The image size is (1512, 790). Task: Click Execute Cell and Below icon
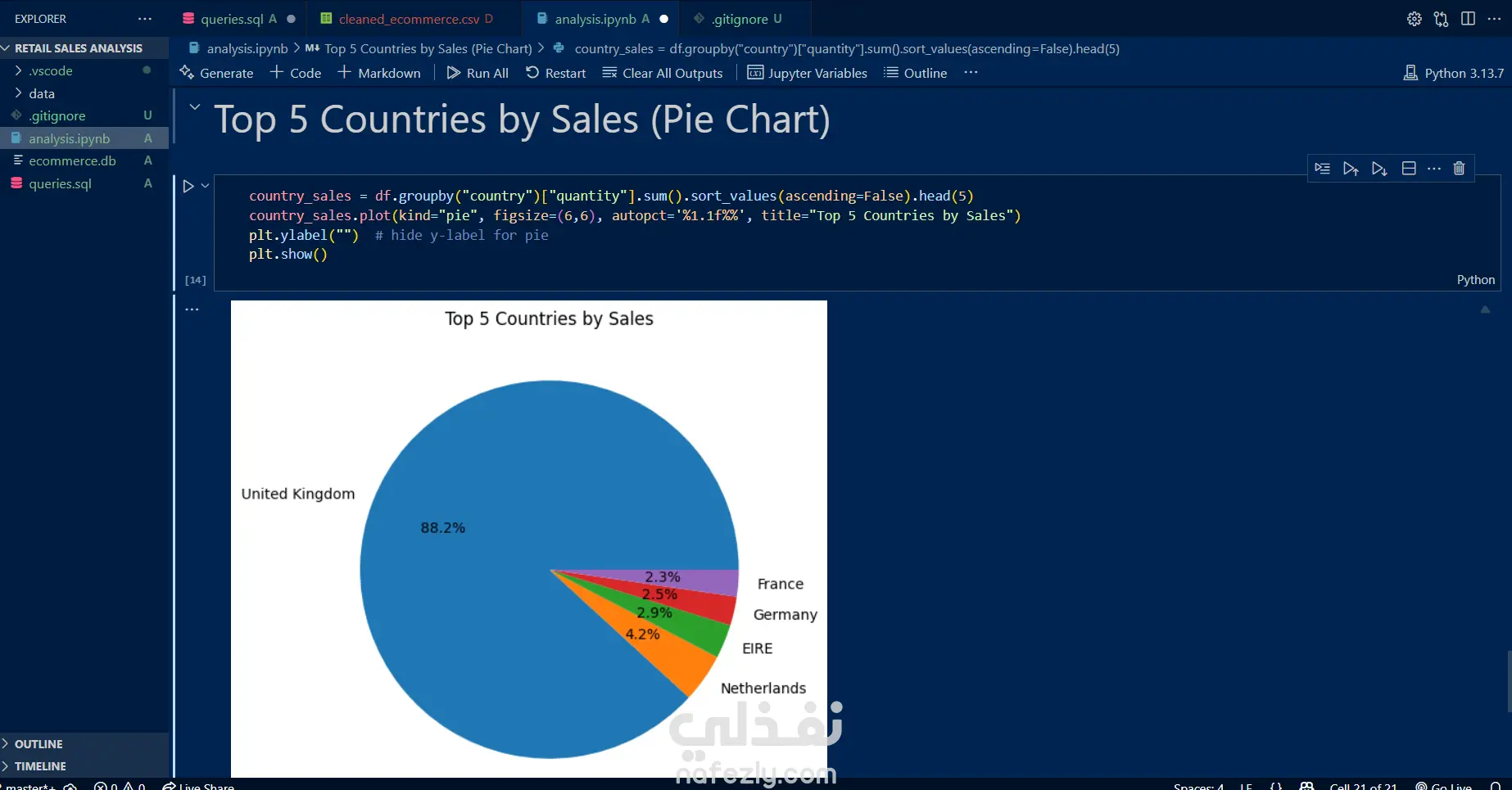pos(1379,169)
